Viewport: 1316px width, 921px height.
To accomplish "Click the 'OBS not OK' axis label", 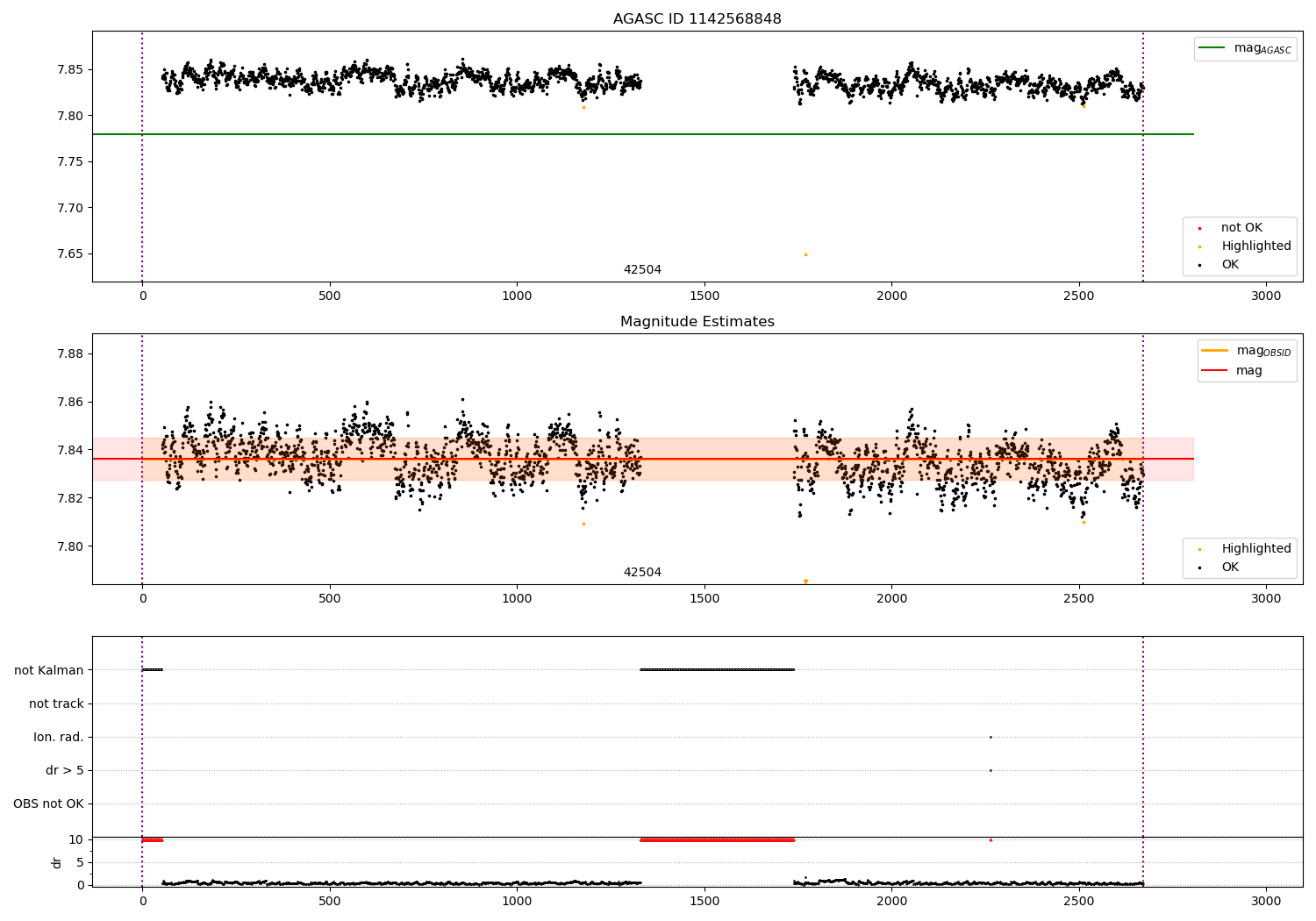I will (48, 803).
